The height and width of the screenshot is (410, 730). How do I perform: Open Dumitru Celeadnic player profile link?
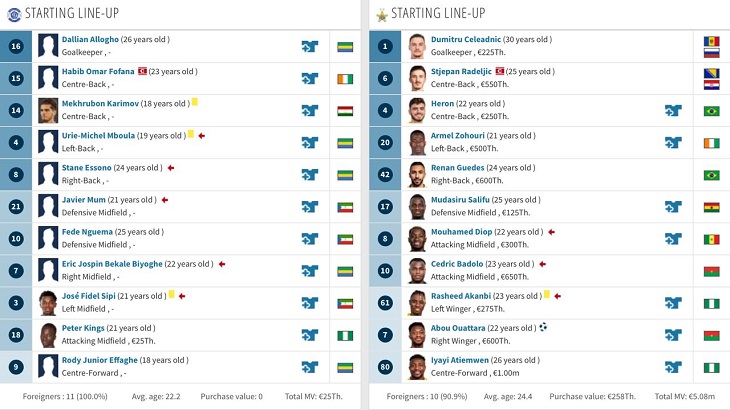point(466,40)
